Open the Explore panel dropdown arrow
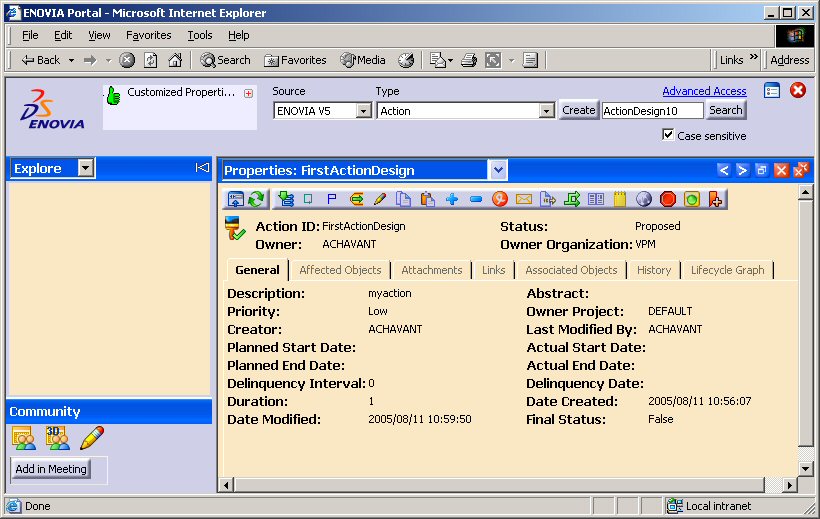Image resolution: width=820 pixels, height=519 pixels. pyautogui.click(x=86, y=168)
